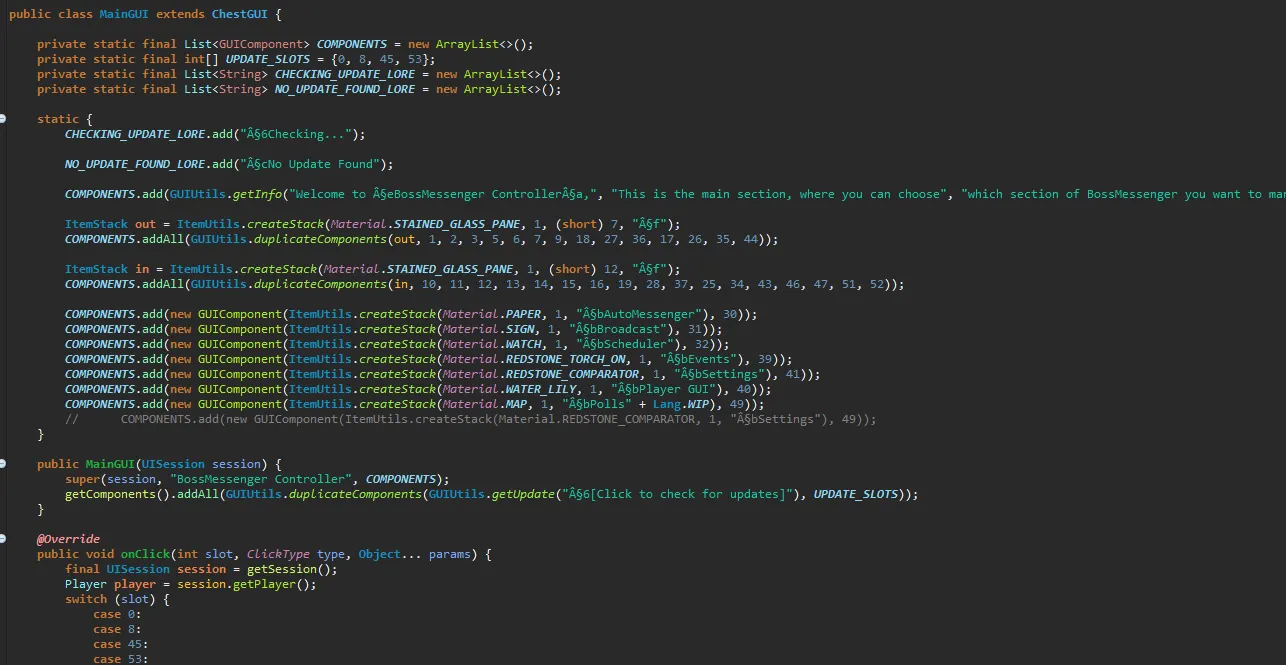
Task: Click the ItemStack in variable name
Action: (142, 269)
